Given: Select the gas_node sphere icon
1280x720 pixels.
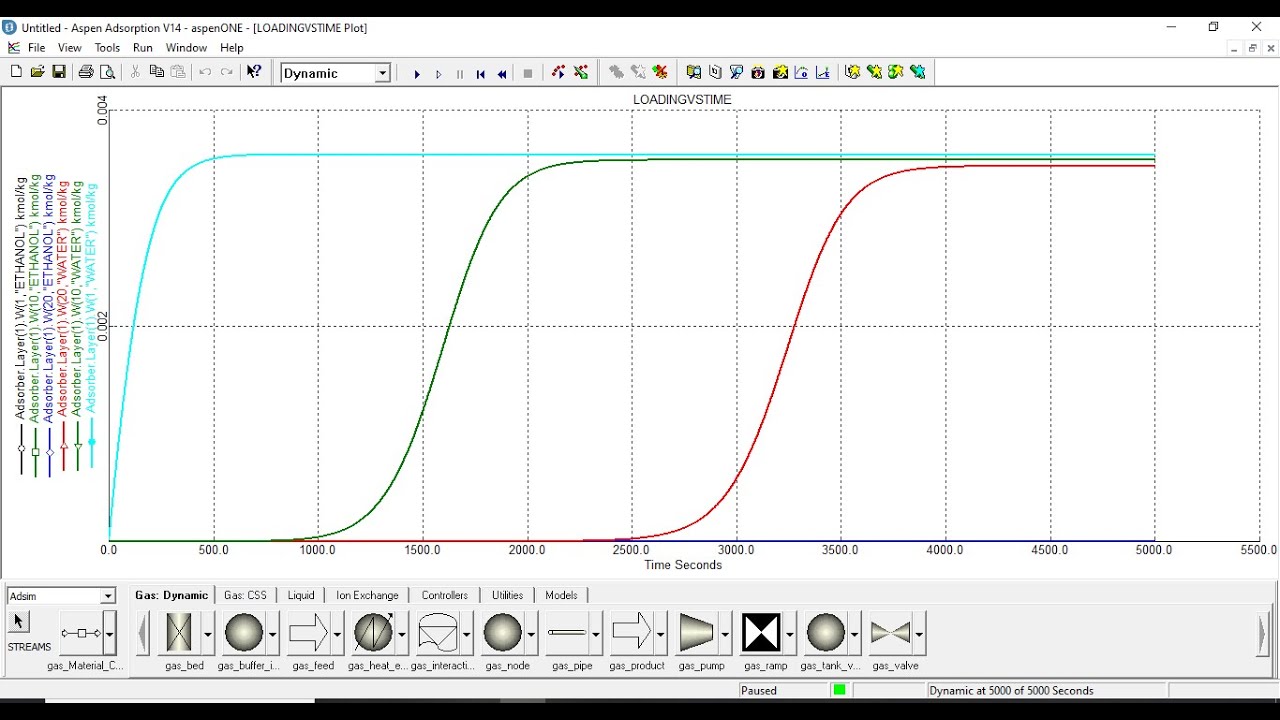Looking at the screenshot, I should (502, 632).
